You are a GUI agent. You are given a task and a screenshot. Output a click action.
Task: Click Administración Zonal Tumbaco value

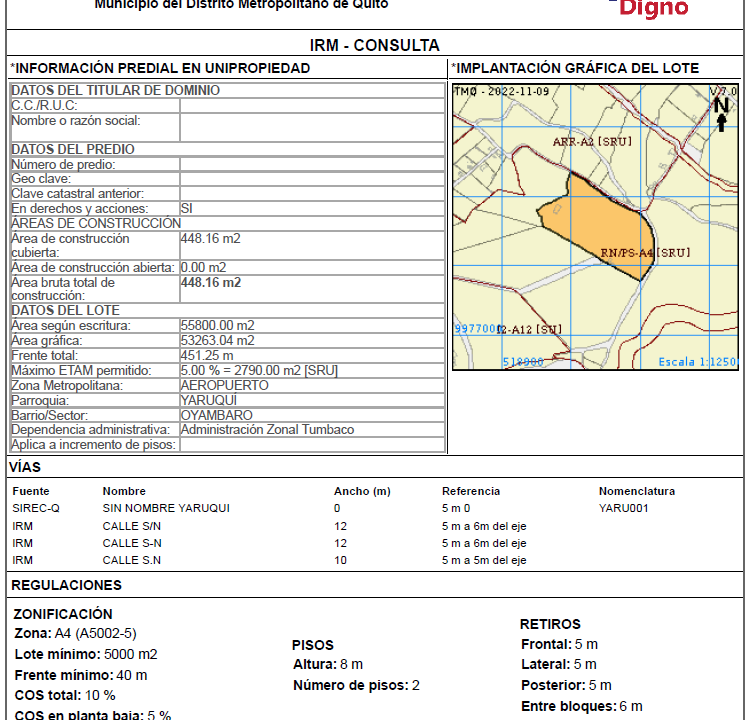pos(267,430)
